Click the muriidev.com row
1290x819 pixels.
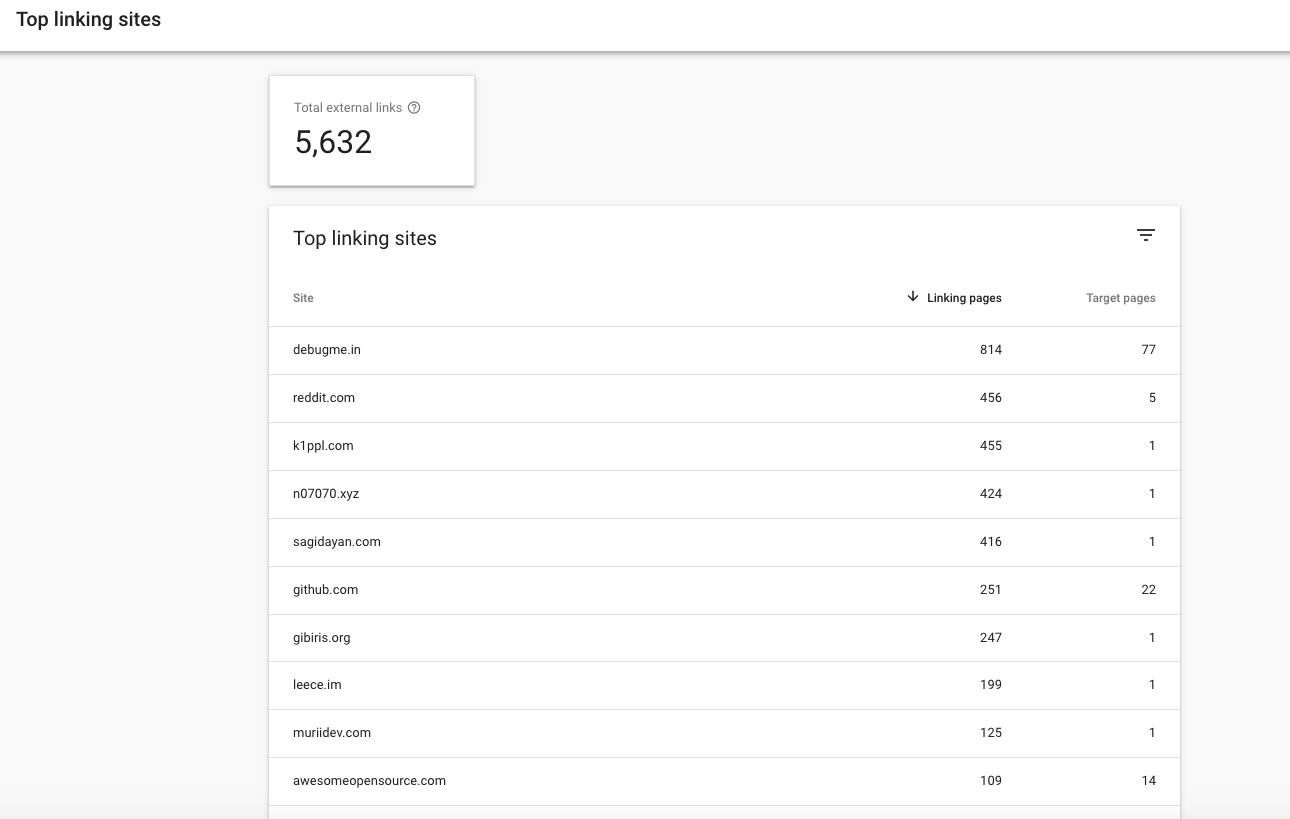(332, 733)
